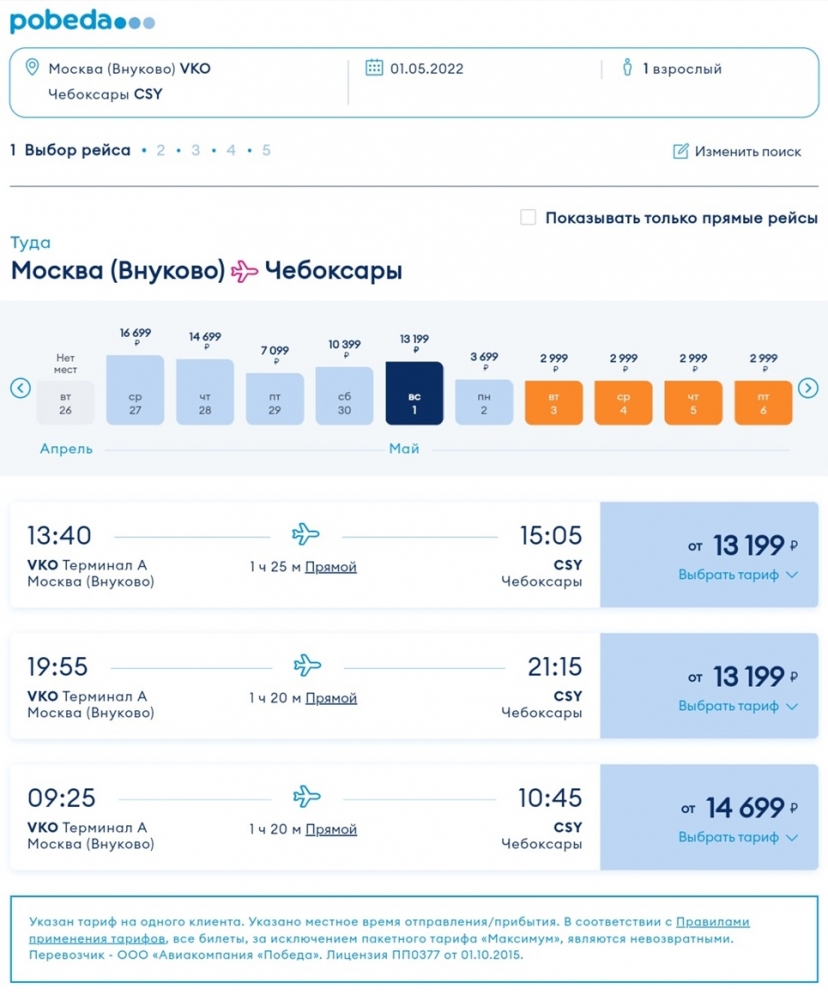Select orange Tuesday May 3 price bar
The image size is (828, 1000).
(x=553, y=401)
